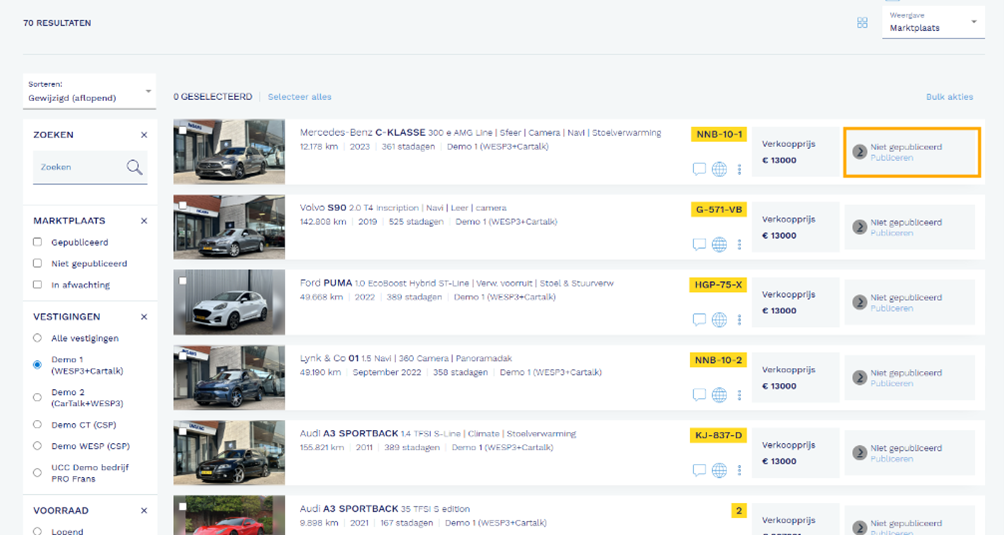Open comment icon for Volvo S90
The height and width of the screenshot is (535, 1004).
pyautogui.click(x=699, y=244)
